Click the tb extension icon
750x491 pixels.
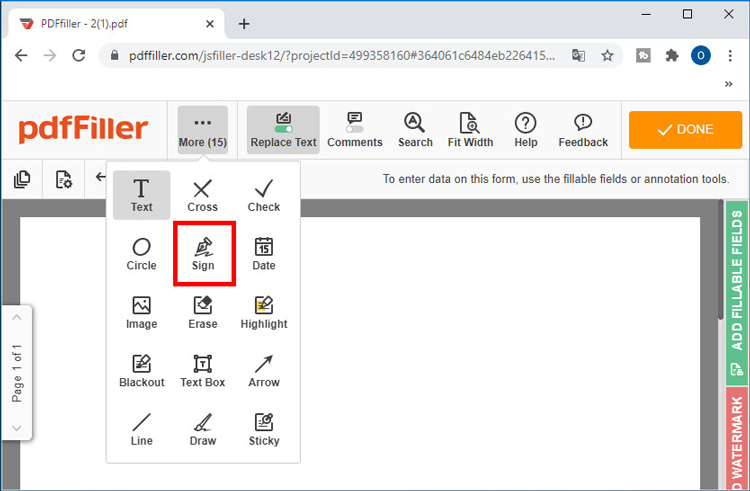pyautogui.click(x=643, y=56)
